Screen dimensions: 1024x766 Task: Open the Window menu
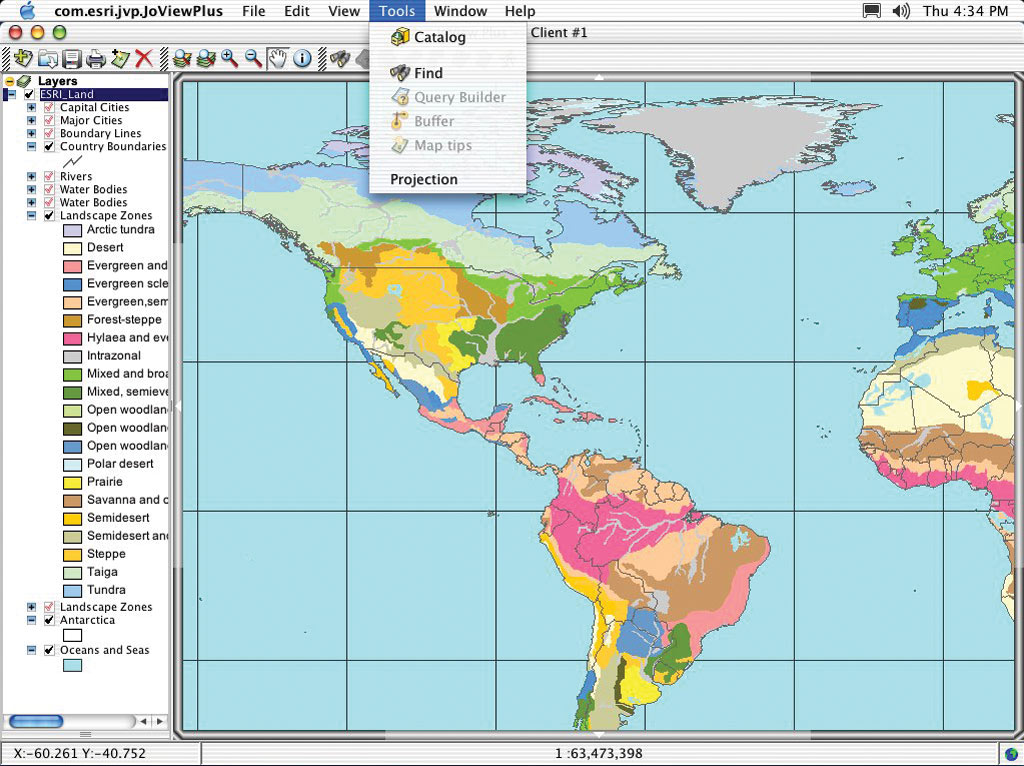pos(460,11)
